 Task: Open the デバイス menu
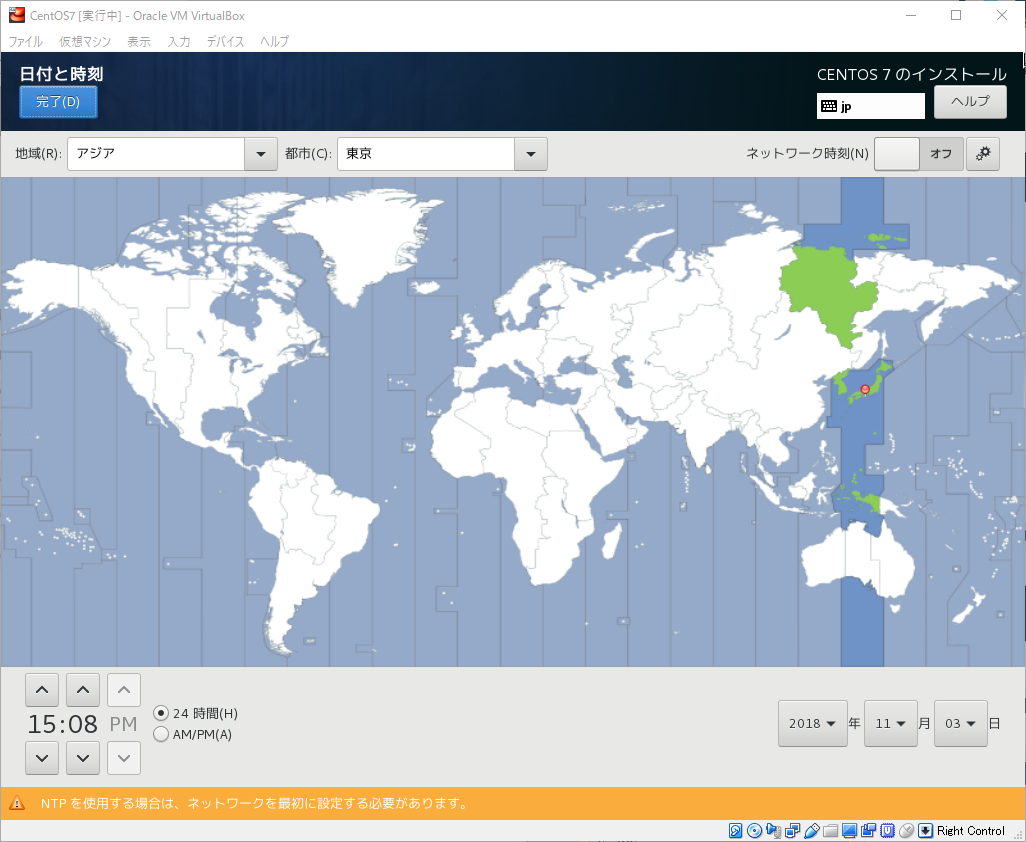pyautogui.click(x=225, y=41)
